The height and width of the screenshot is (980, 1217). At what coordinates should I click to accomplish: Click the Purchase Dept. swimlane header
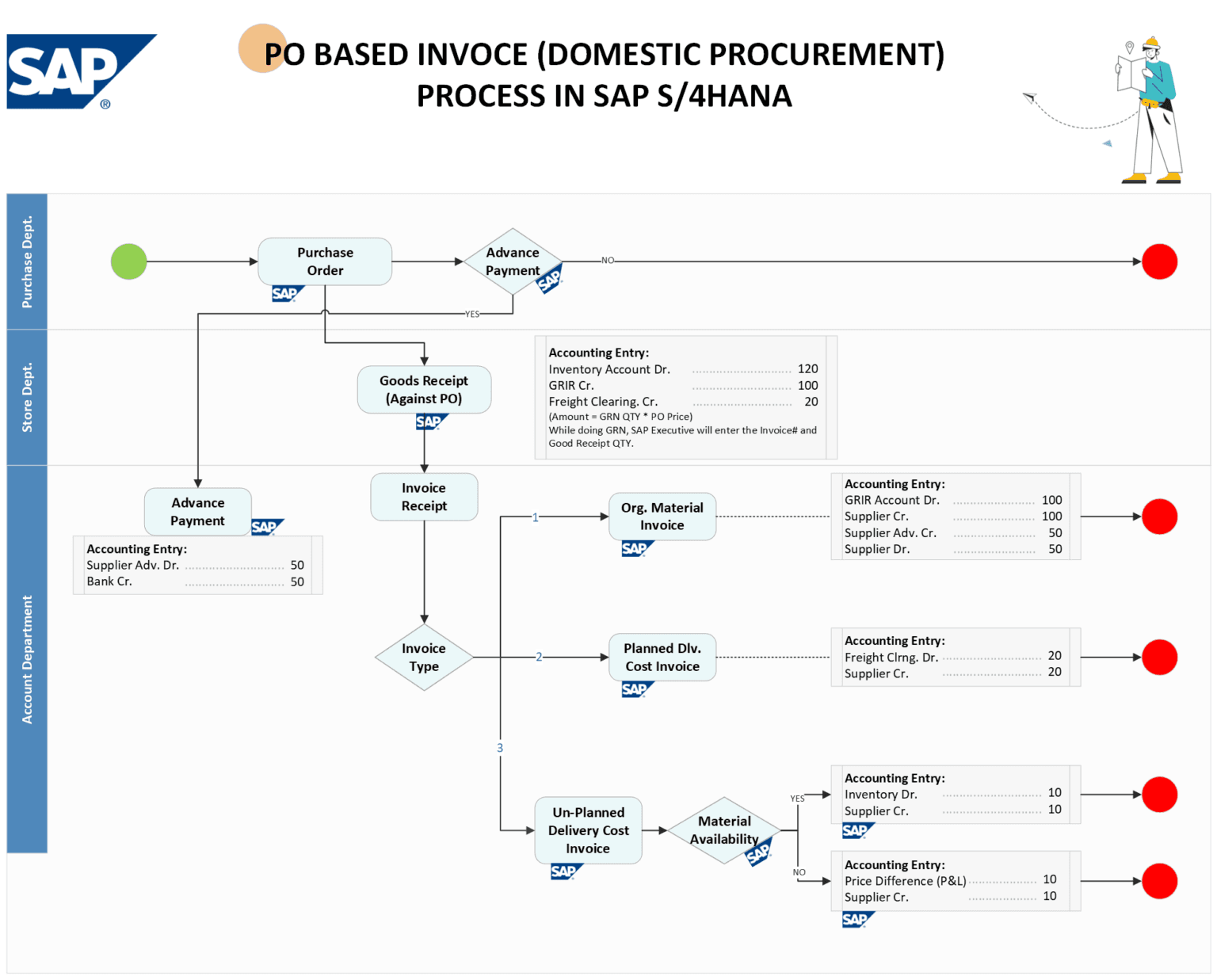point(27,261)
